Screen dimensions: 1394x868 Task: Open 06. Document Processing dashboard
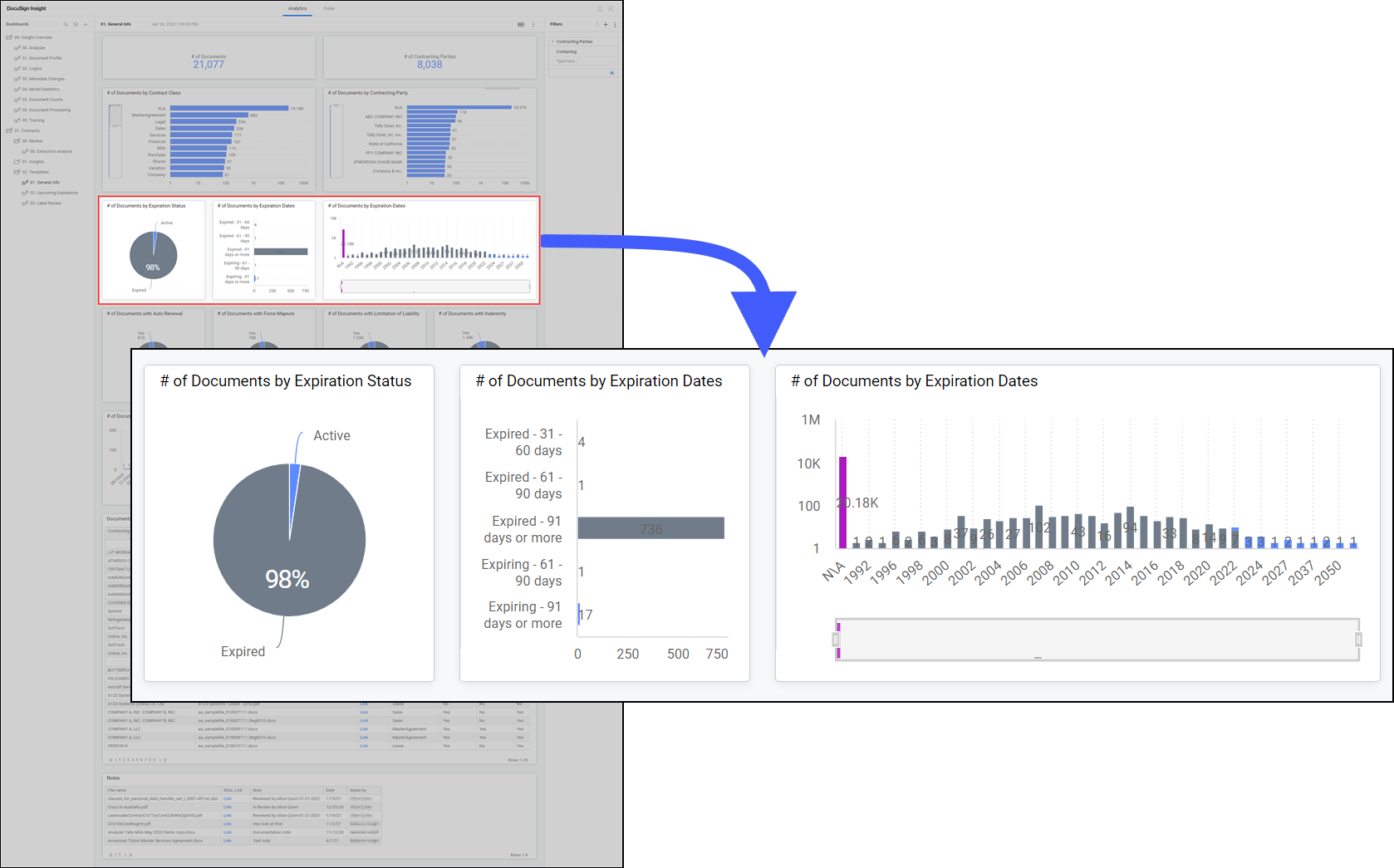pos(46,110)
